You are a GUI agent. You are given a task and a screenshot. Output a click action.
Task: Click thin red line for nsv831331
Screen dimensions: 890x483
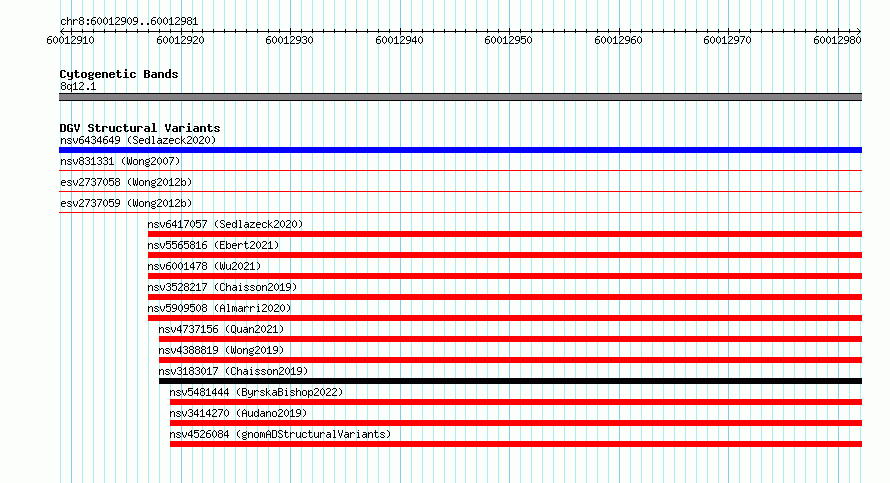460,171
